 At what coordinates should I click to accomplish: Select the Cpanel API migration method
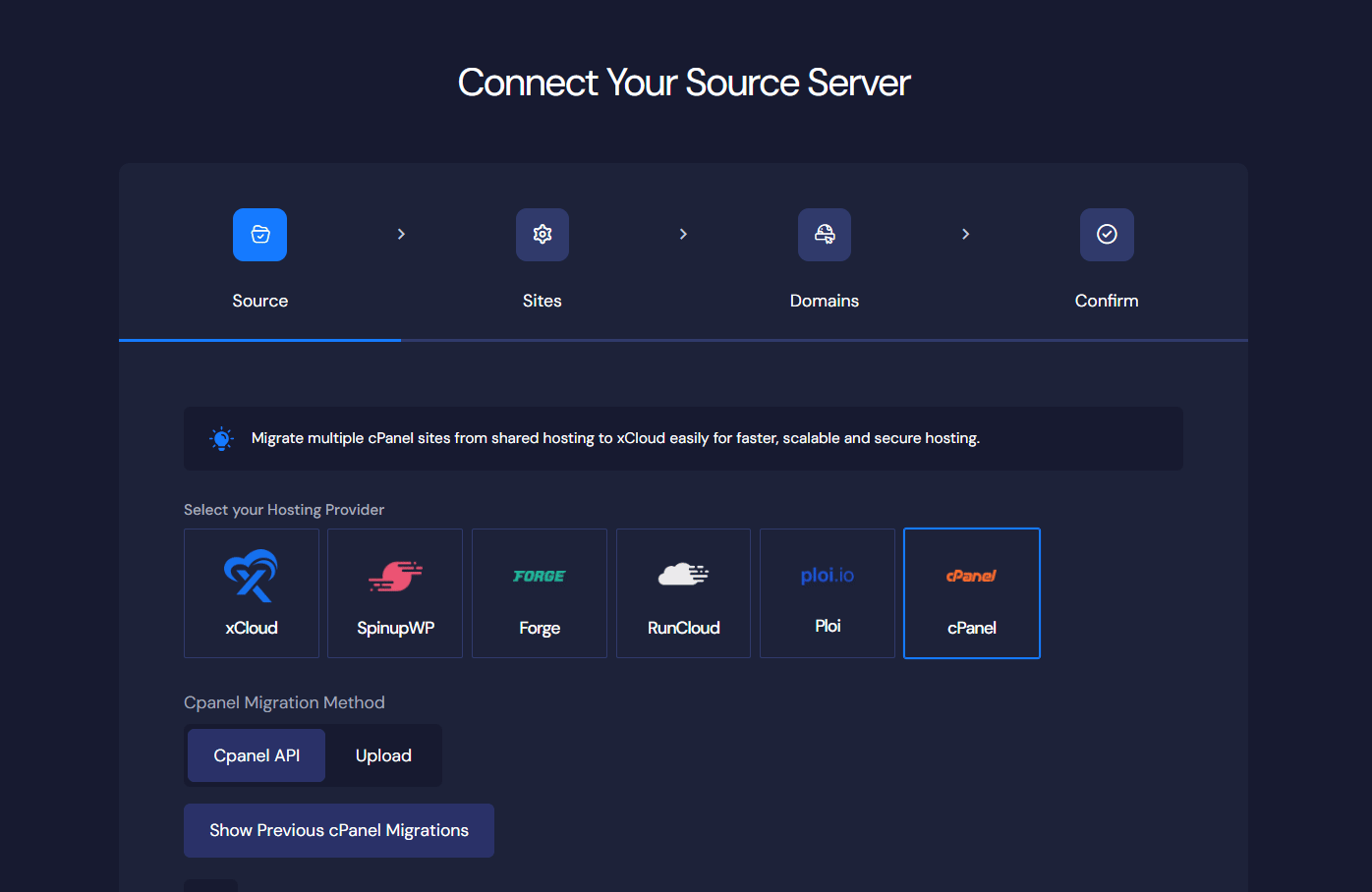coord(256,755)
